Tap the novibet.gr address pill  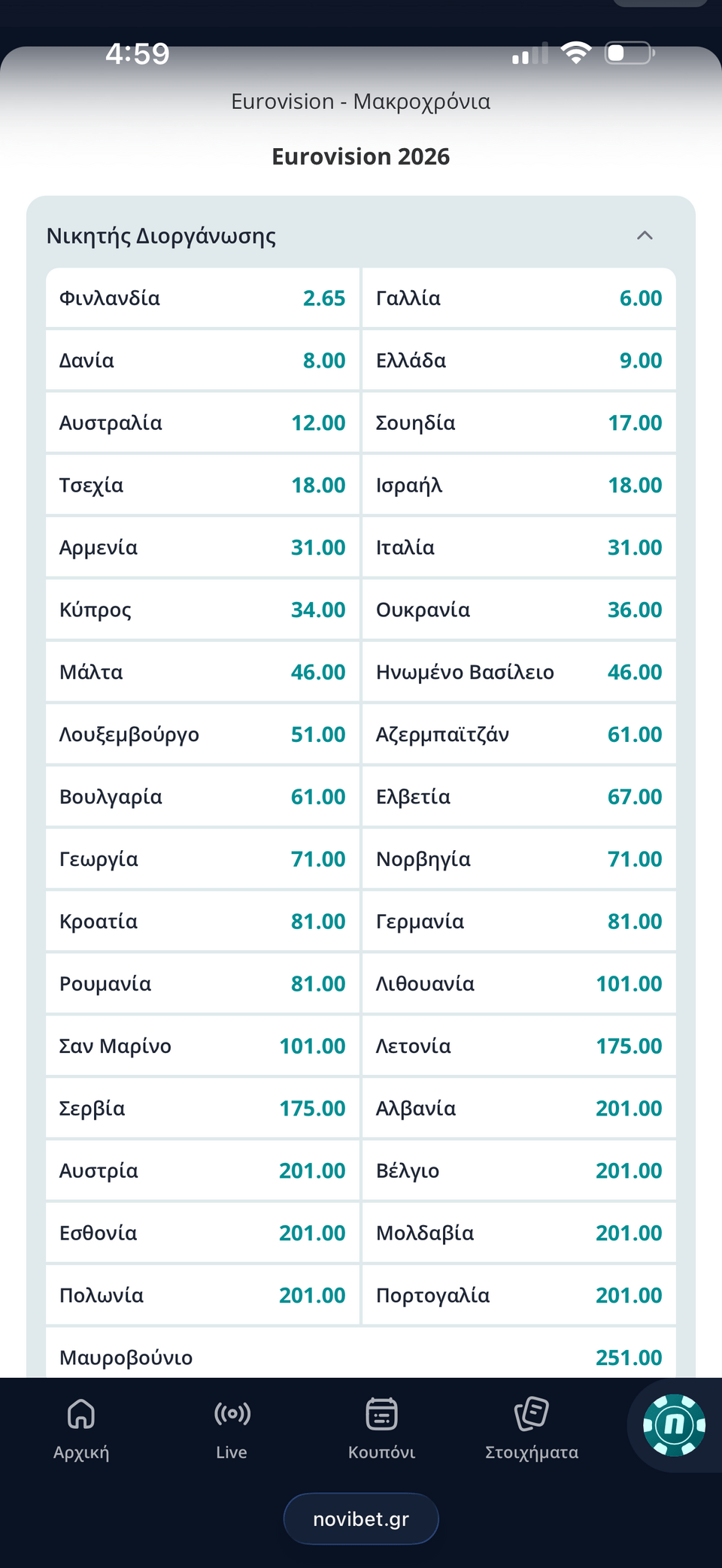coord(361,1519)
